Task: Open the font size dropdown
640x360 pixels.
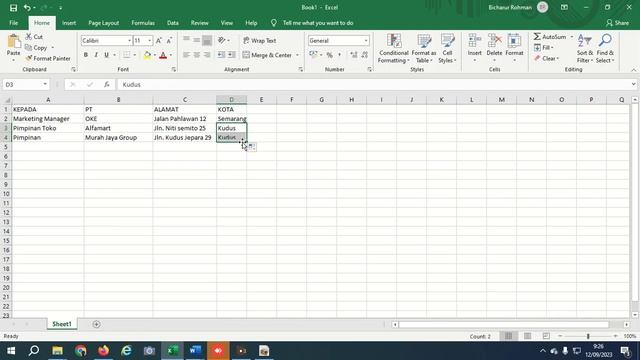Action: point(149,40)
